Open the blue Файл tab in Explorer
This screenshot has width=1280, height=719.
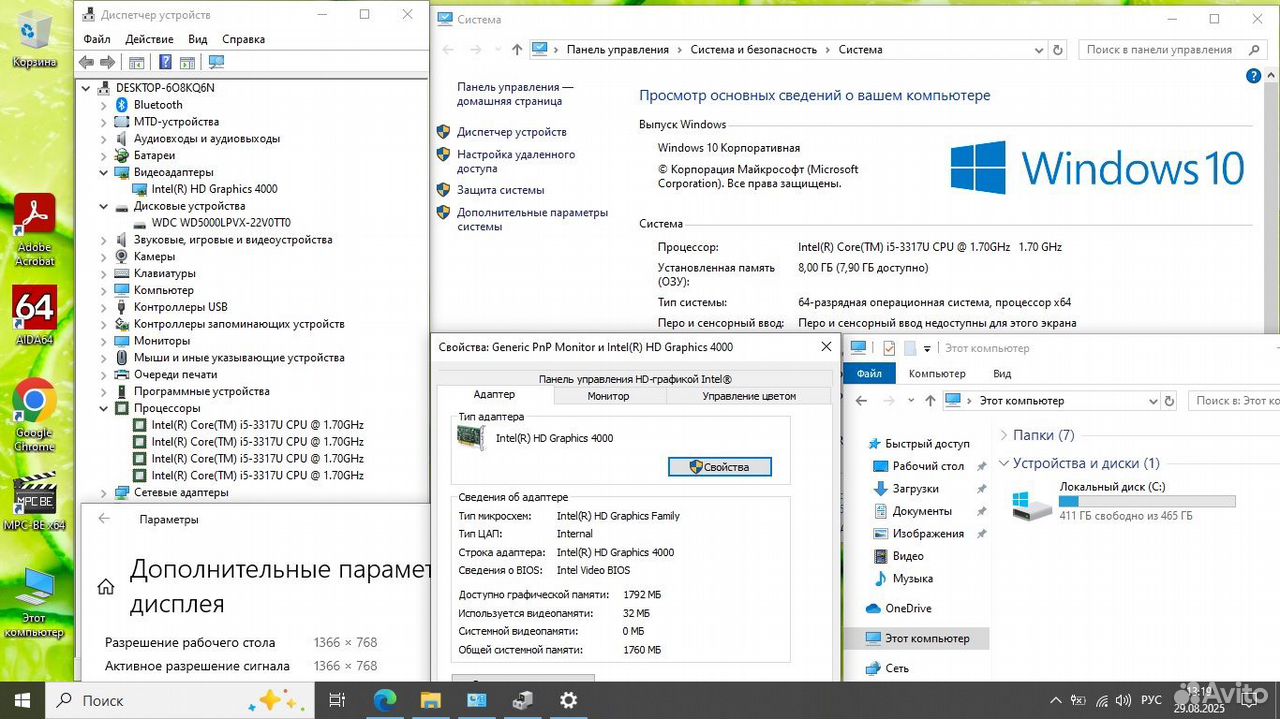tap(869, 374)
